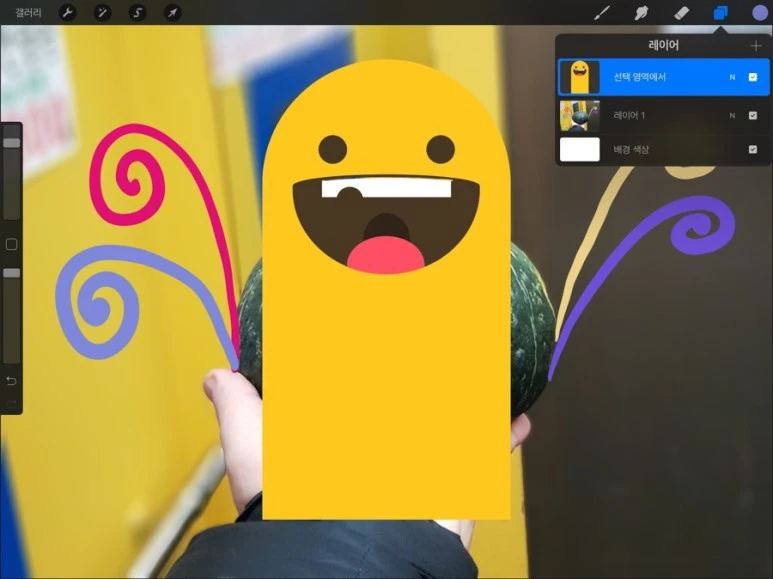Tap the square modify button in sidebar

11,244
